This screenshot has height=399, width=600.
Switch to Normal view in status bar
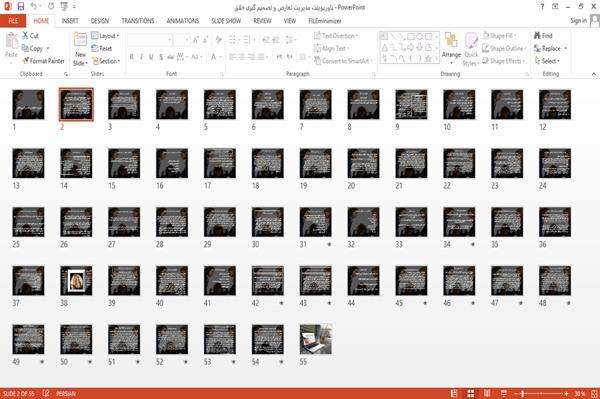point(454,393)
